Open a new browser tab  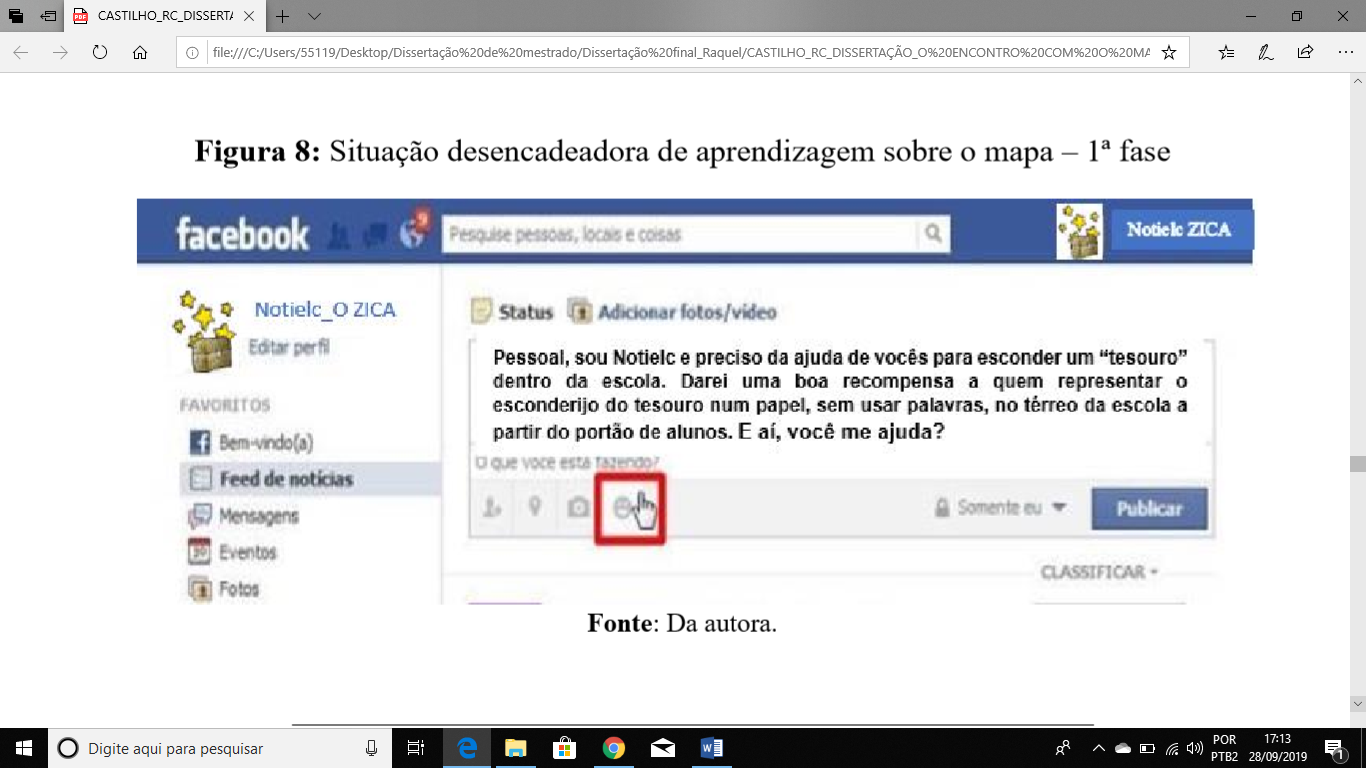(x=283, y=16)
